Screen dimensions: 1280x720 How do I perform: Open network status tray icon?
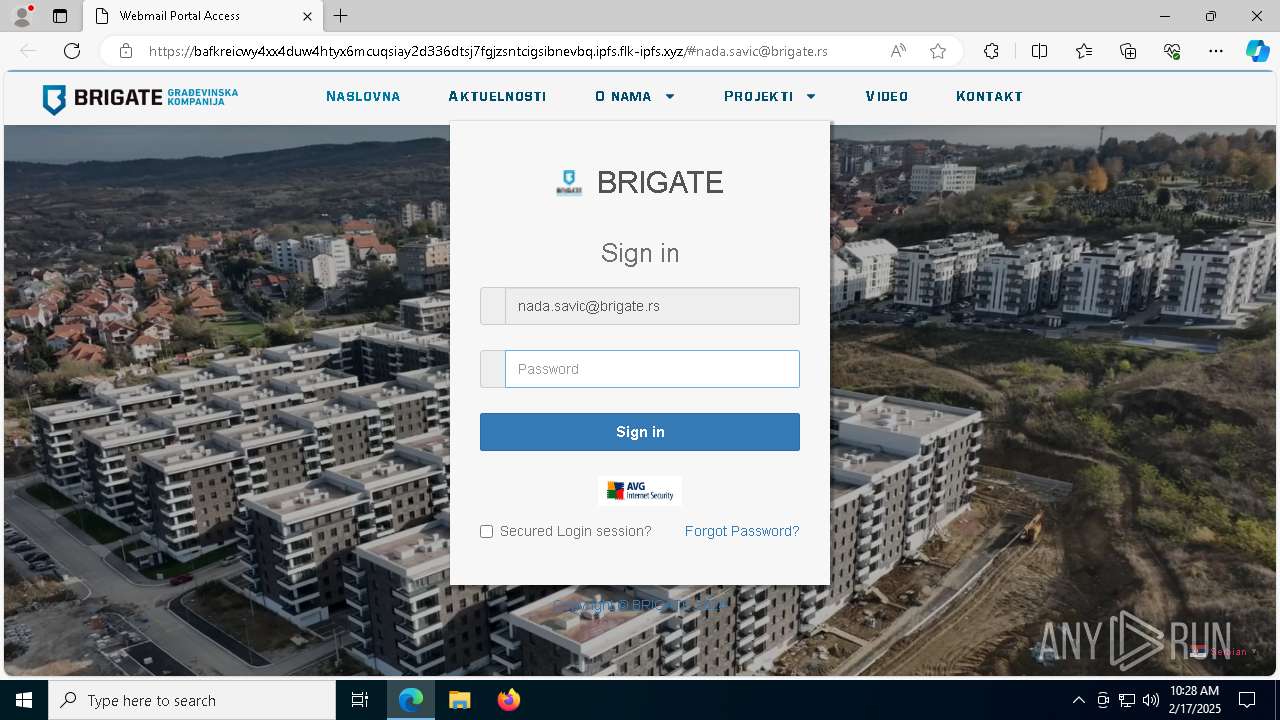click(x=1127, y=700)
